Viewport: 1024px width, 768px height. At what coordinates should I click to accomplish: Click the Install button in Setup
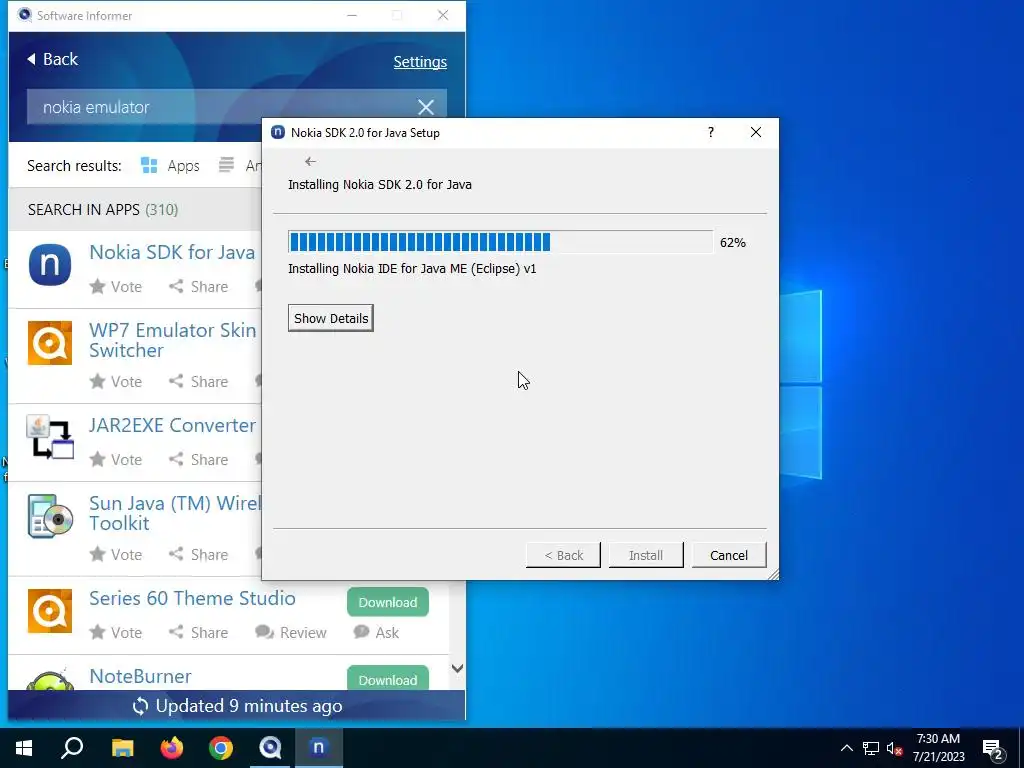coord(646,555)
